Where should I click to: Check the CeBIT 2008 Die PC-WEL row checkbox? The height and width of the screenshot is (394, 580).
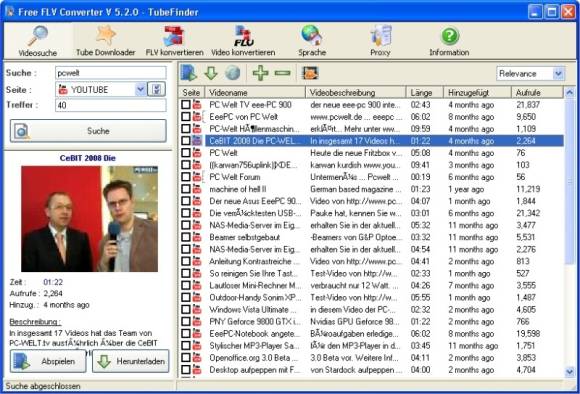point(186,141)
